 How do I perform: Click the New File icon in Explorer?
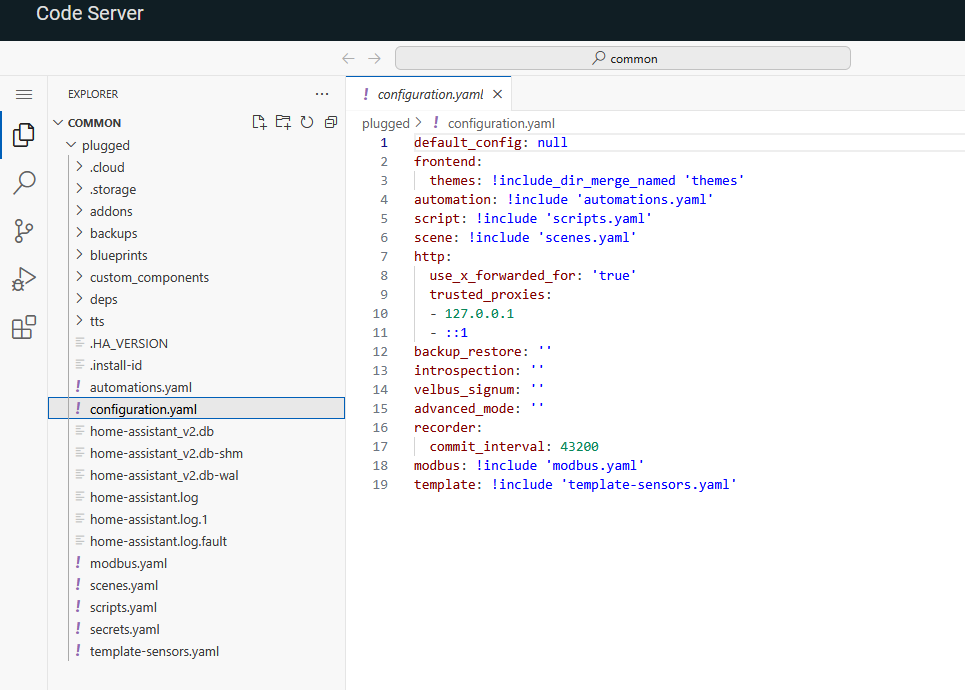[259, 122]
